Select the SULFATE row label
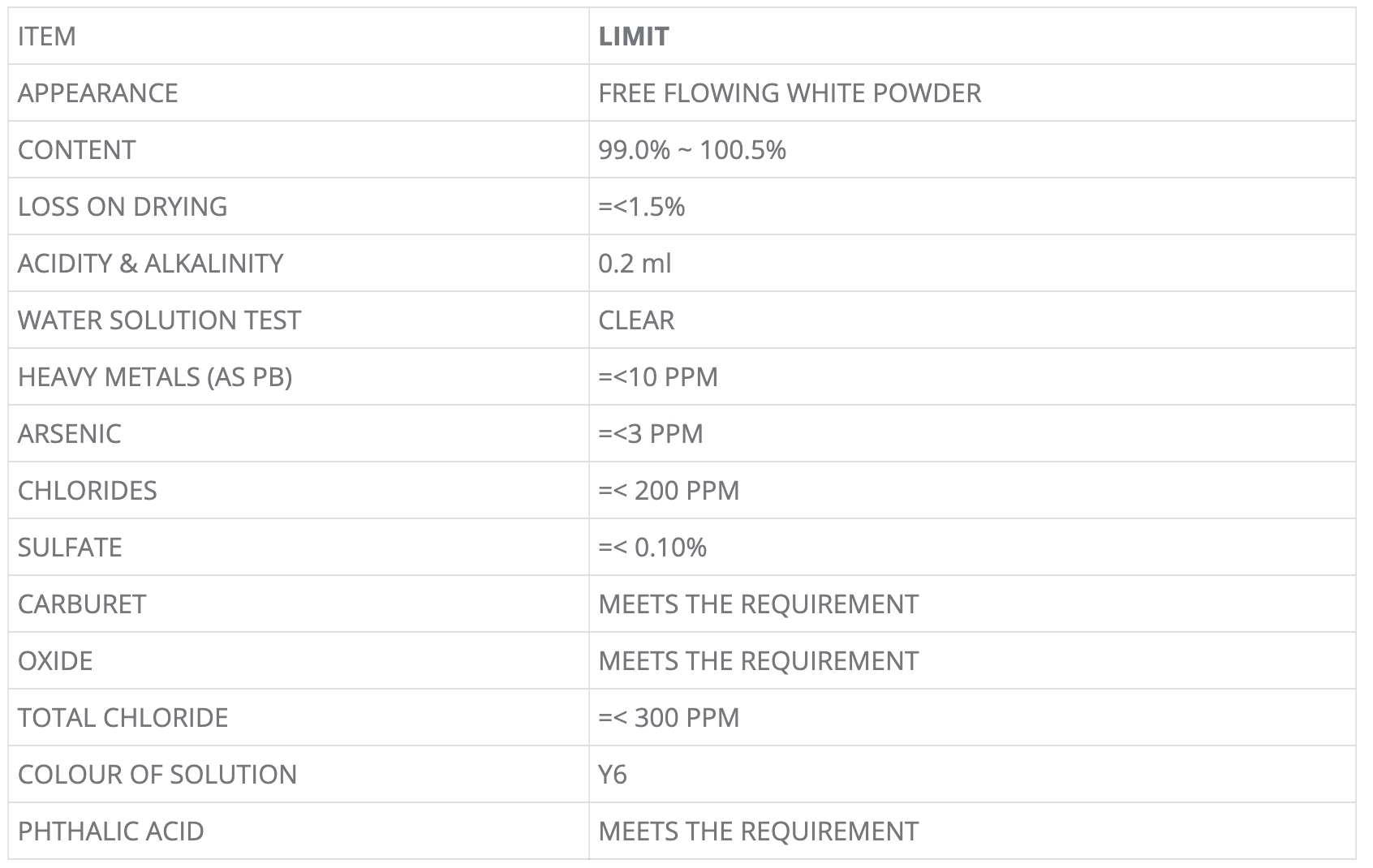 [x=70, y=548]
